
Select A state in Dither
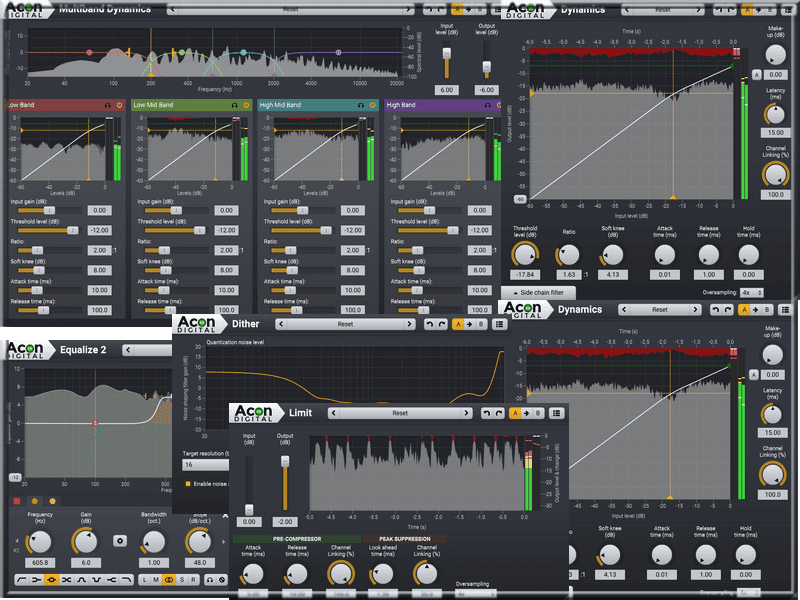pyautogui.click(x=458, y=324)
